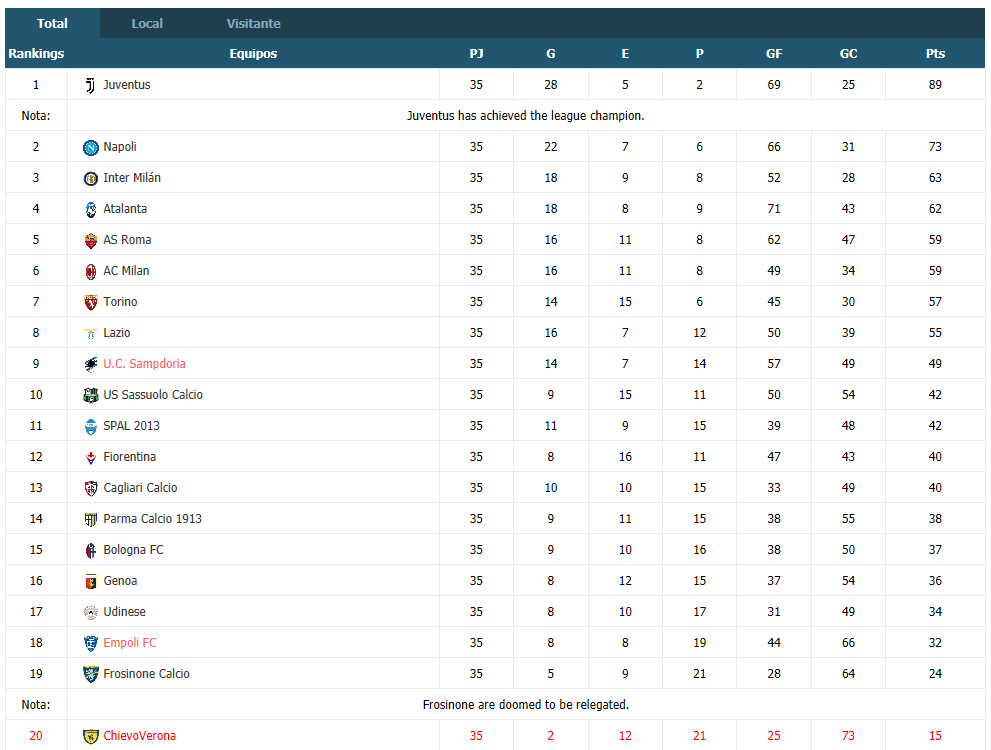Click the E column header
991x750 pixels.
tap(625, 53)
